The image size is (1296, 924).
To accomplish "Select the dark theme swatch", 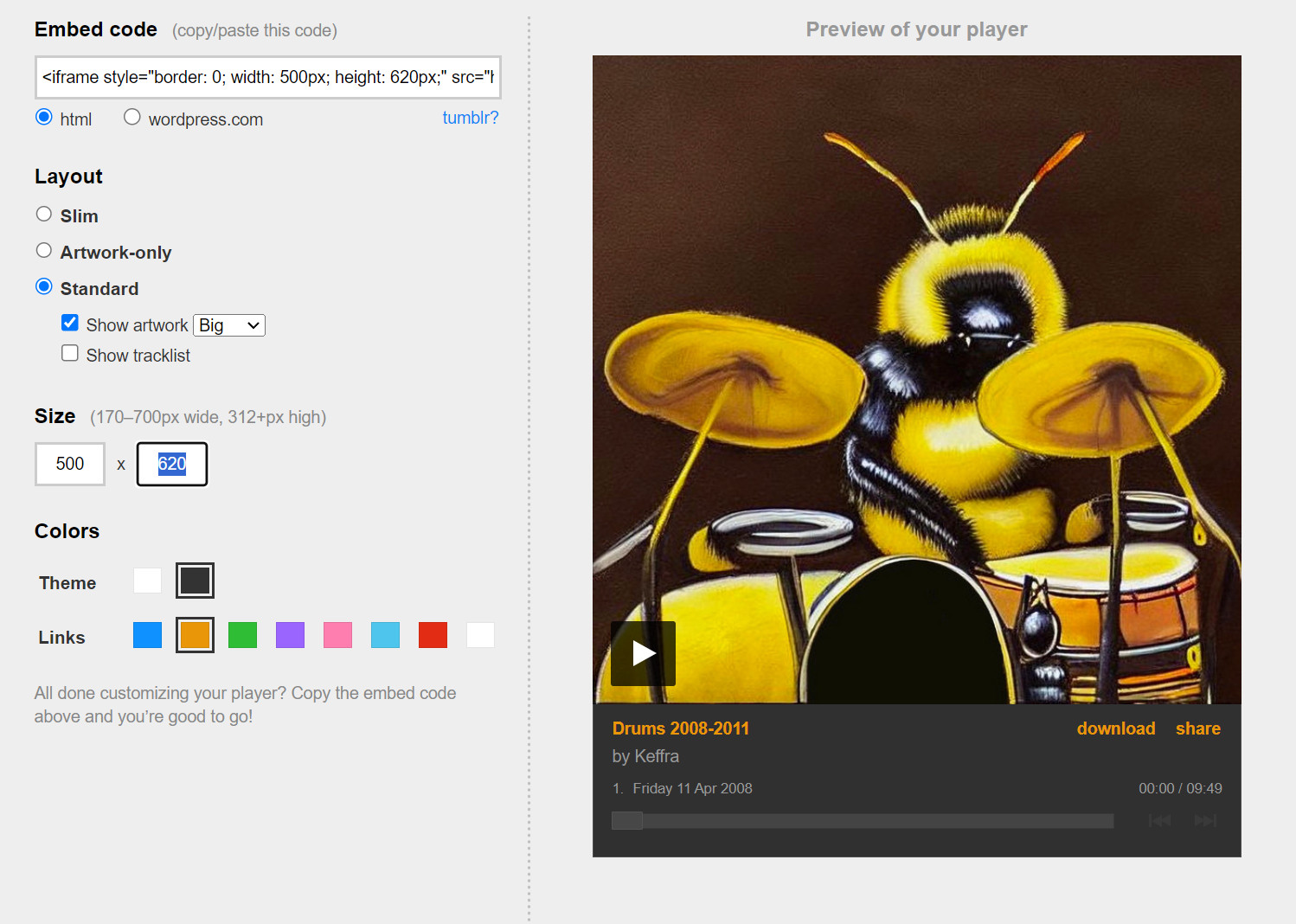I will (x=195, y=581).
